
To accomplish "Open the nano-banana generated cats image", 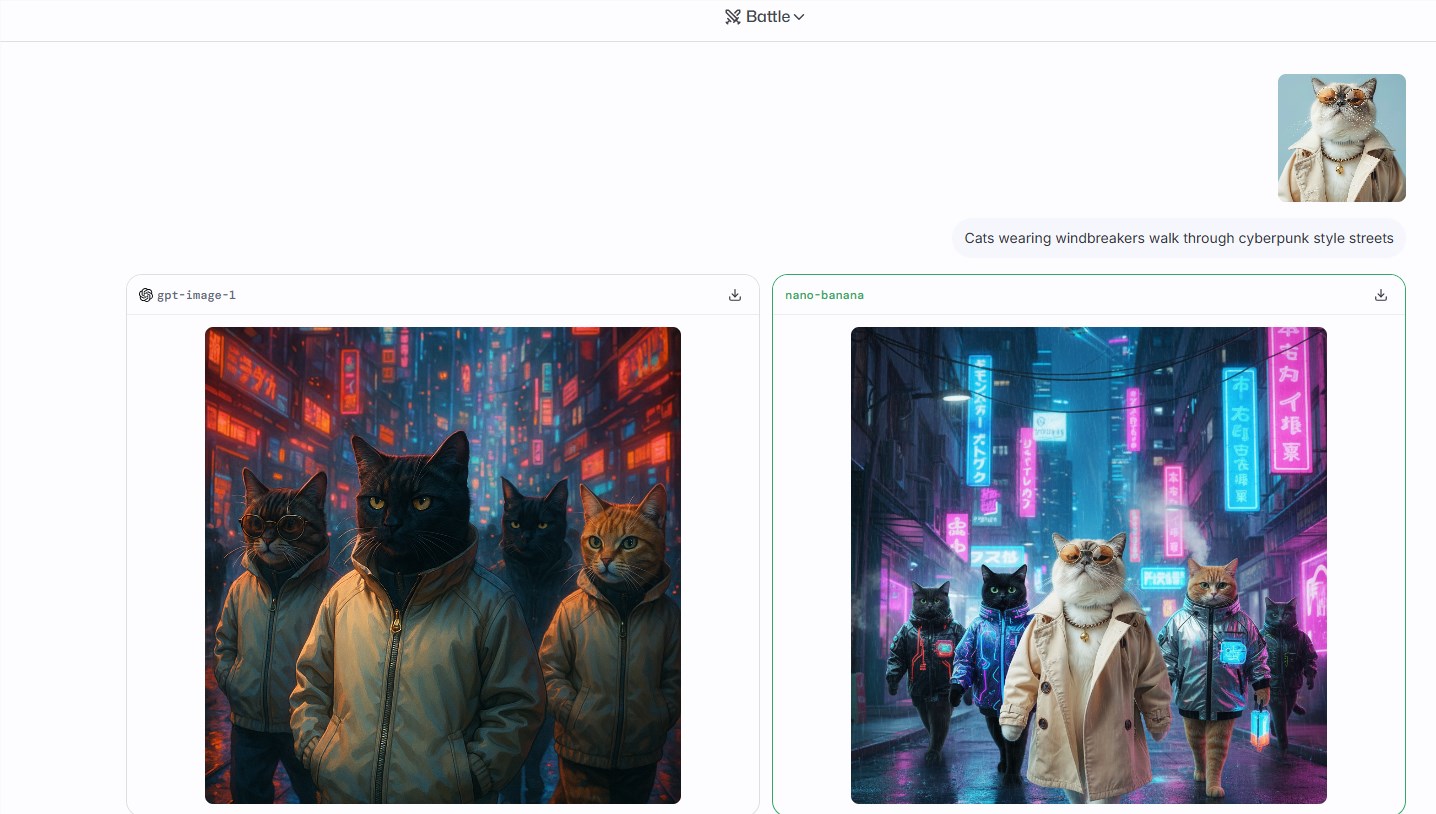I will click(x=1089, y=565).
